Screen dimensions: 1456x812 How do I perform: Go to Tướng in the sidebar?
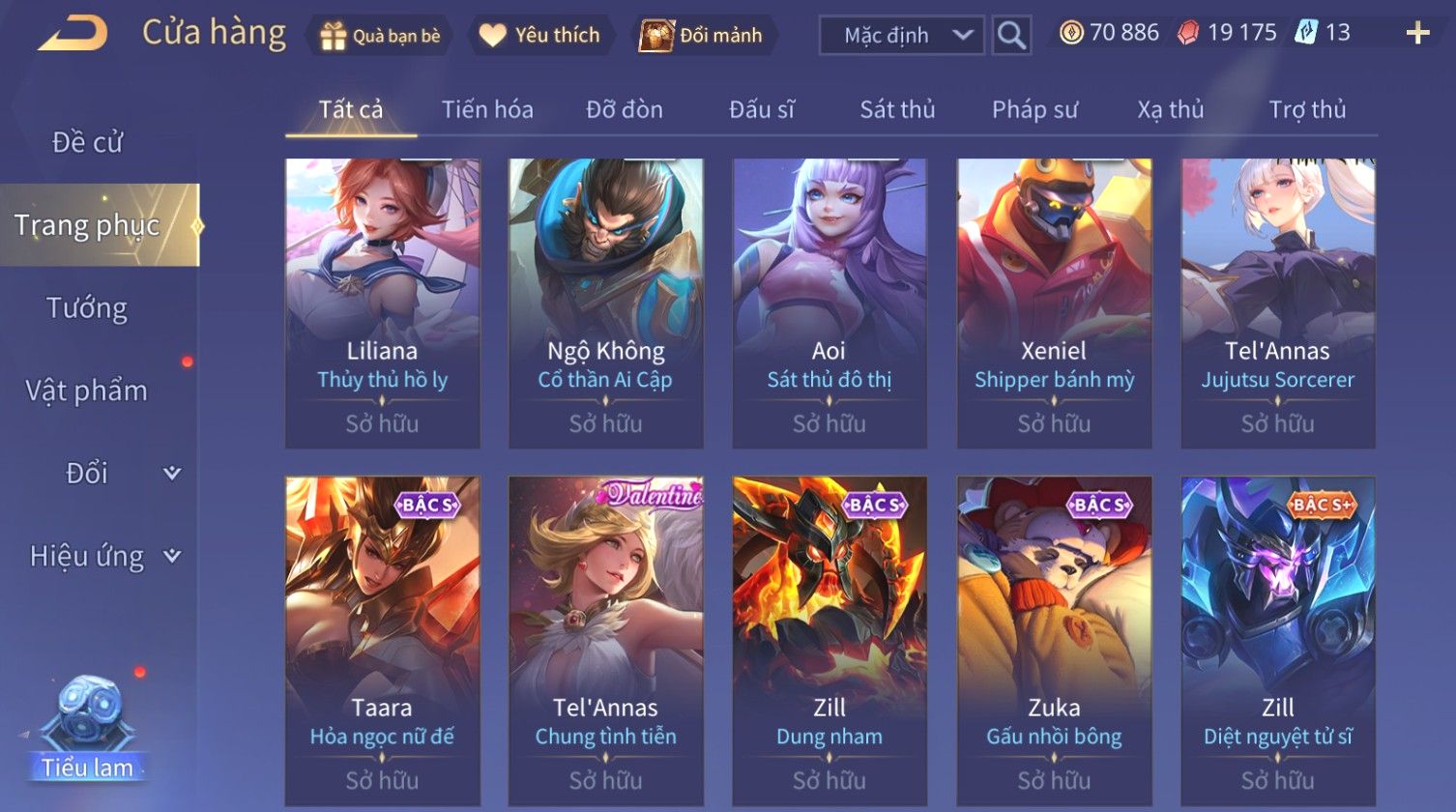[x=87, y=308]
